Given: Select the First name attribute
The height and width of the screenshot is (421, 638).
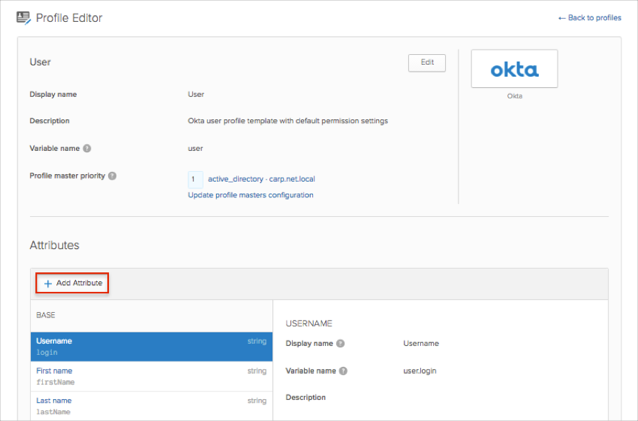Looking at the screenshot, I should click(151, 376).
